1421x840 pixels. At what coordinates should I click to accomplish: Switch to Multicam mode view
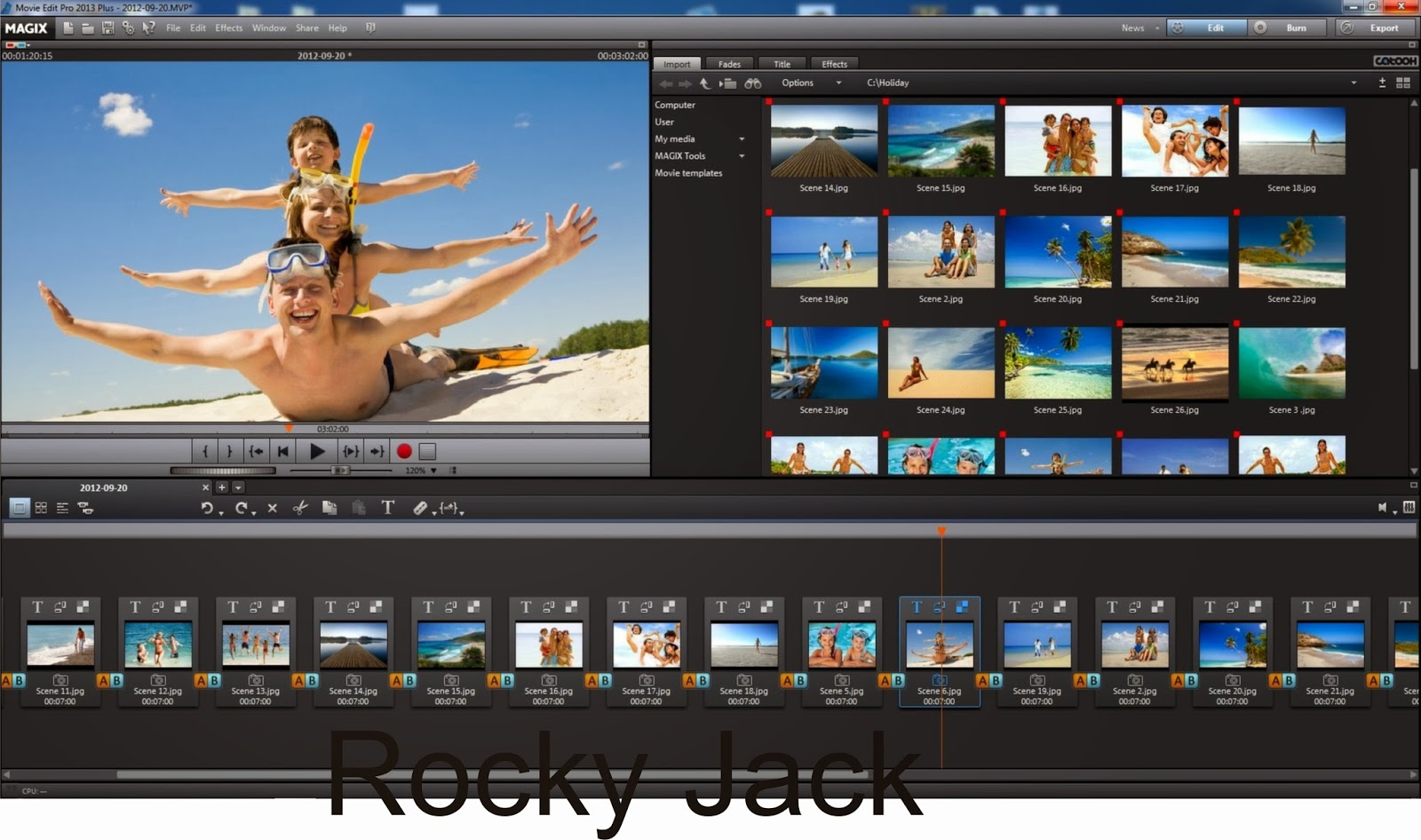85,508
